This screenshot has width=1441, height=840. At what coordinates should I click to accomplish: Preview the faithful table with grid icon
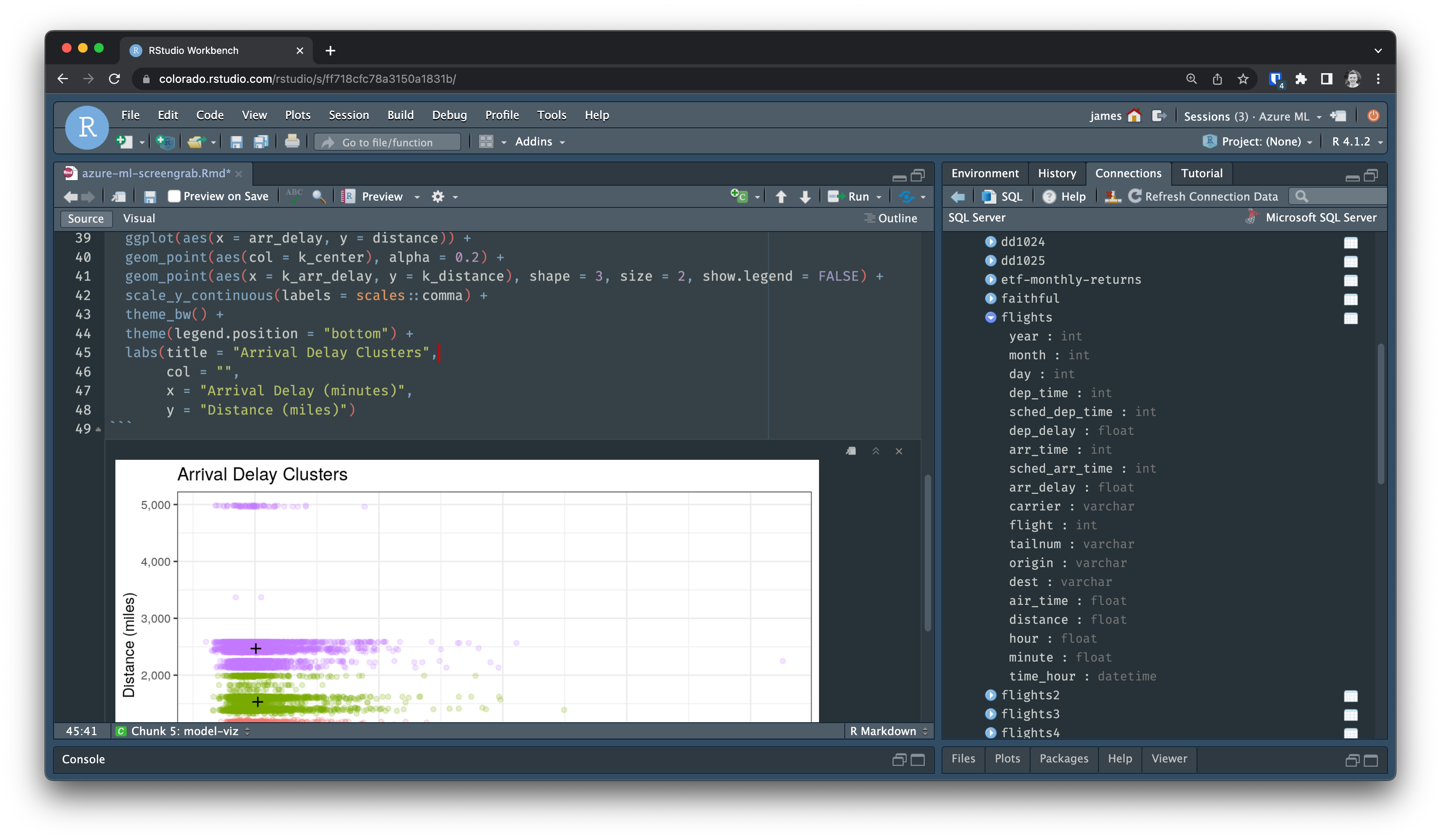point(1350,299)
